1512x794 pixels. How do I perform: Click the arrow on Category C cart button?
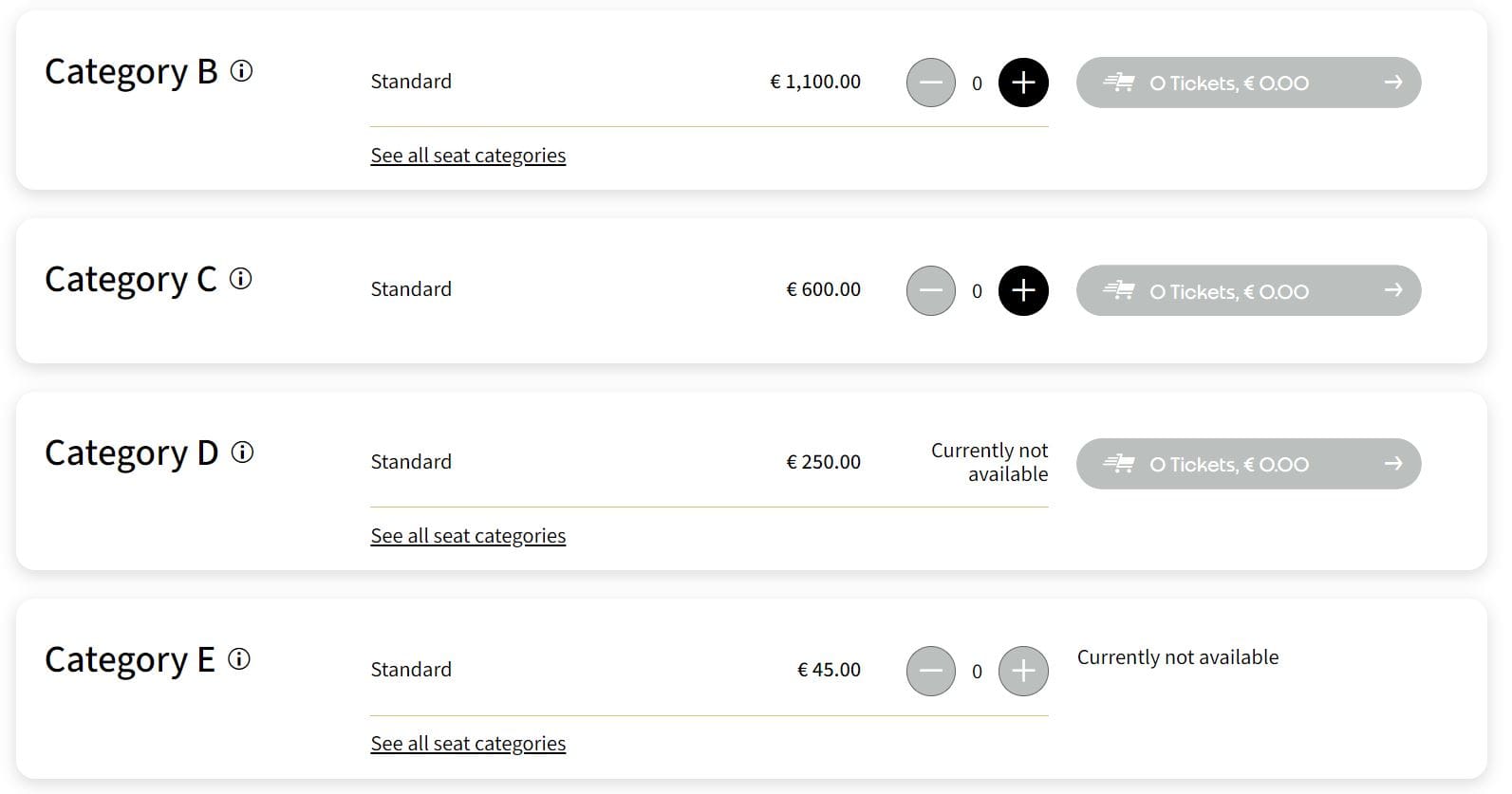pyautogui.click(x=1392, y=290)
